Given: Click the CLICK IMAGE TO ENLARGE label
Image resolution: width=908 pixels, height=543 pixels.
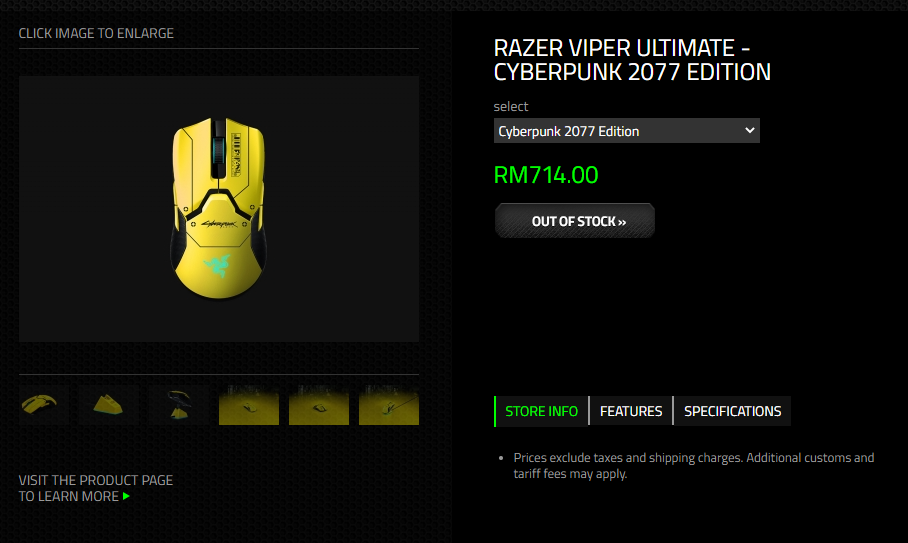Looking at the screenshot, I should point(96,33).
